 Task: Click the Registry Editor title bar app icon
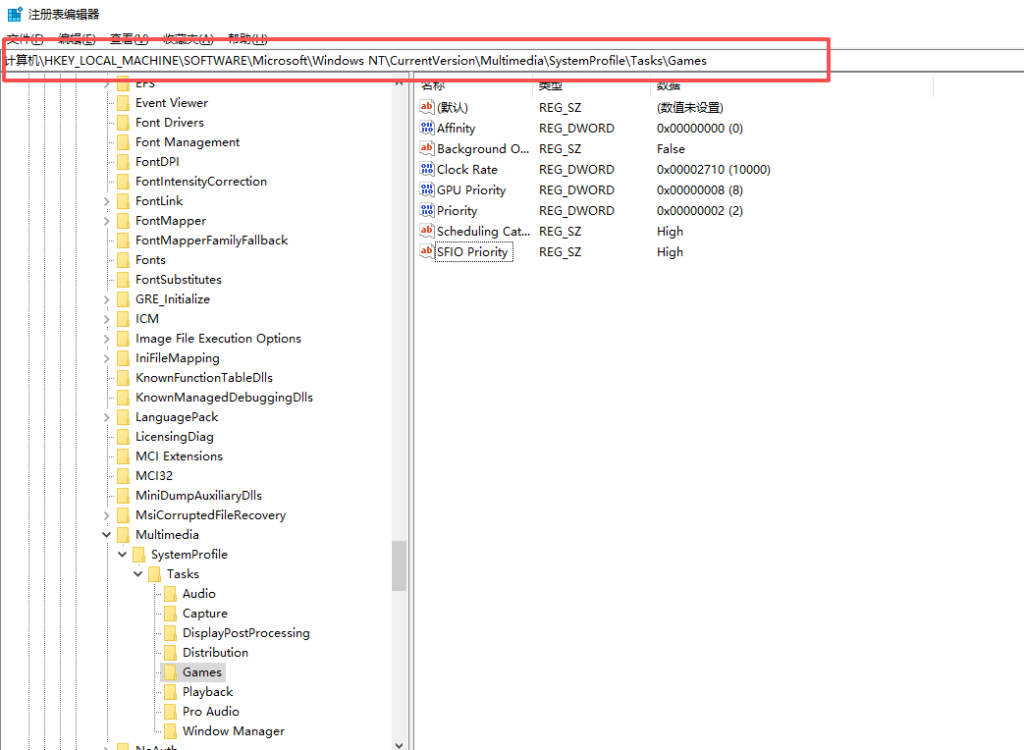click(14, 14)
